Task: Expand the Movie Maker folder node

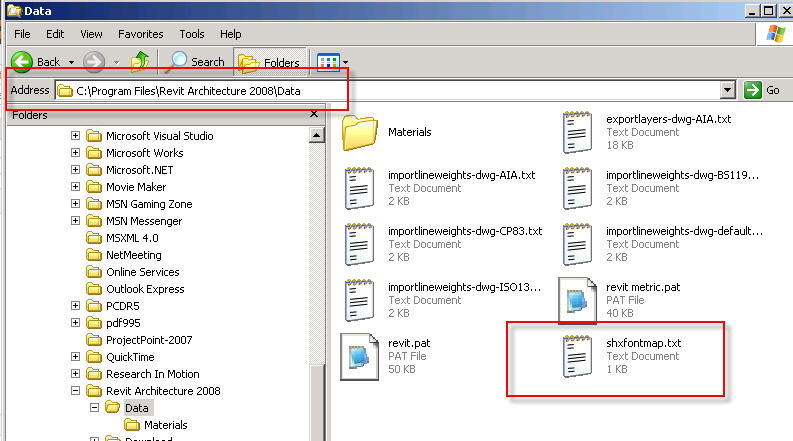Action: pos(75,187)
